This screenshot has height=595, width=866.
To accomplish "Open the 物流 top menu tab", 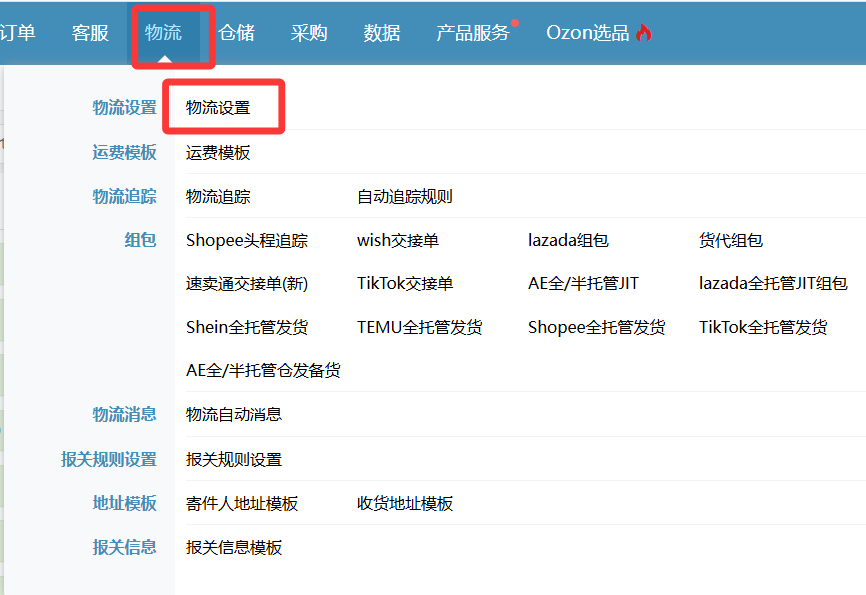I will point(163,33).
